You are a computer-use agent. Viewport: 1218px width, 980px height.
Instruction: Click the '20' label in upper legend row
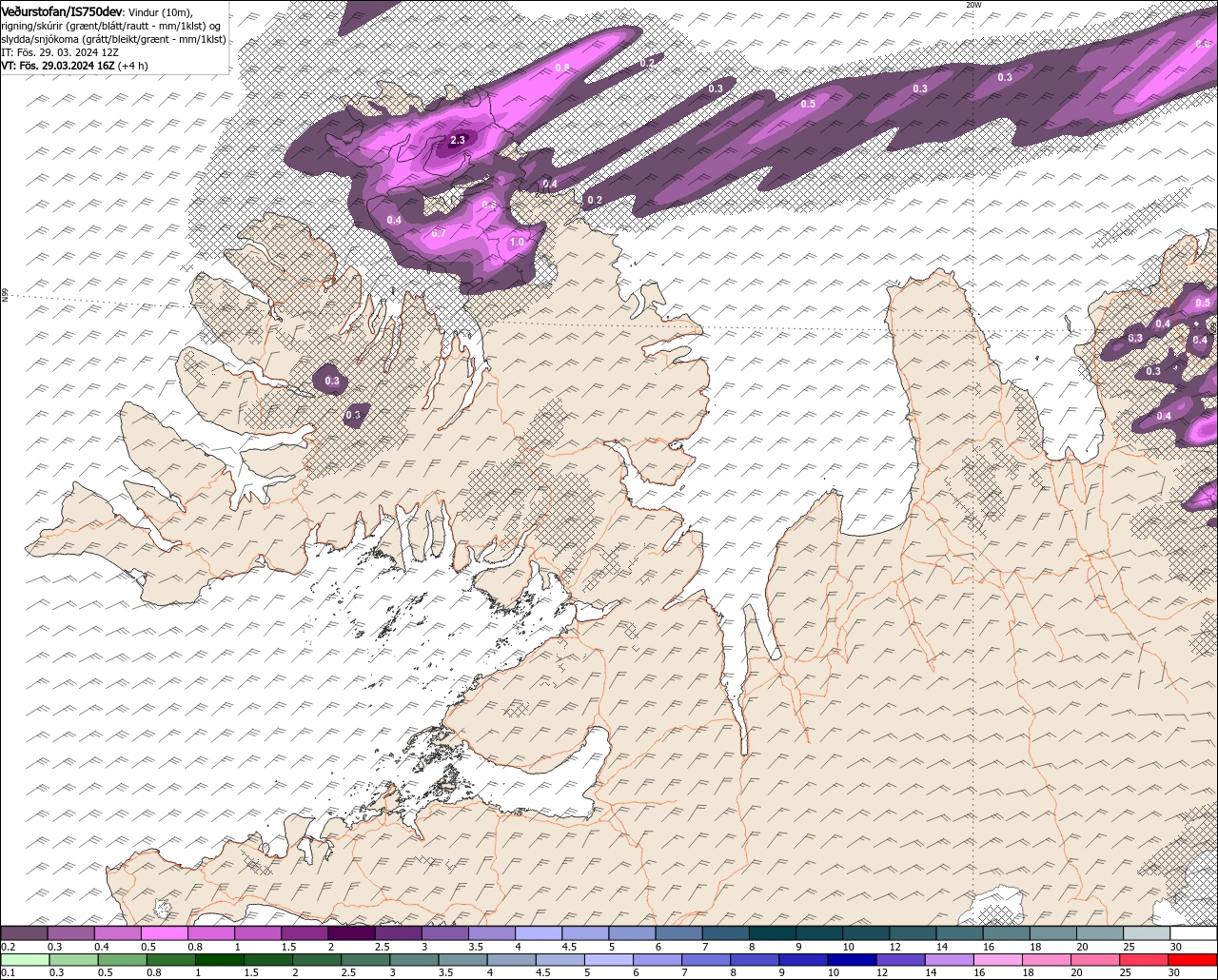[x=1082, y=947]
